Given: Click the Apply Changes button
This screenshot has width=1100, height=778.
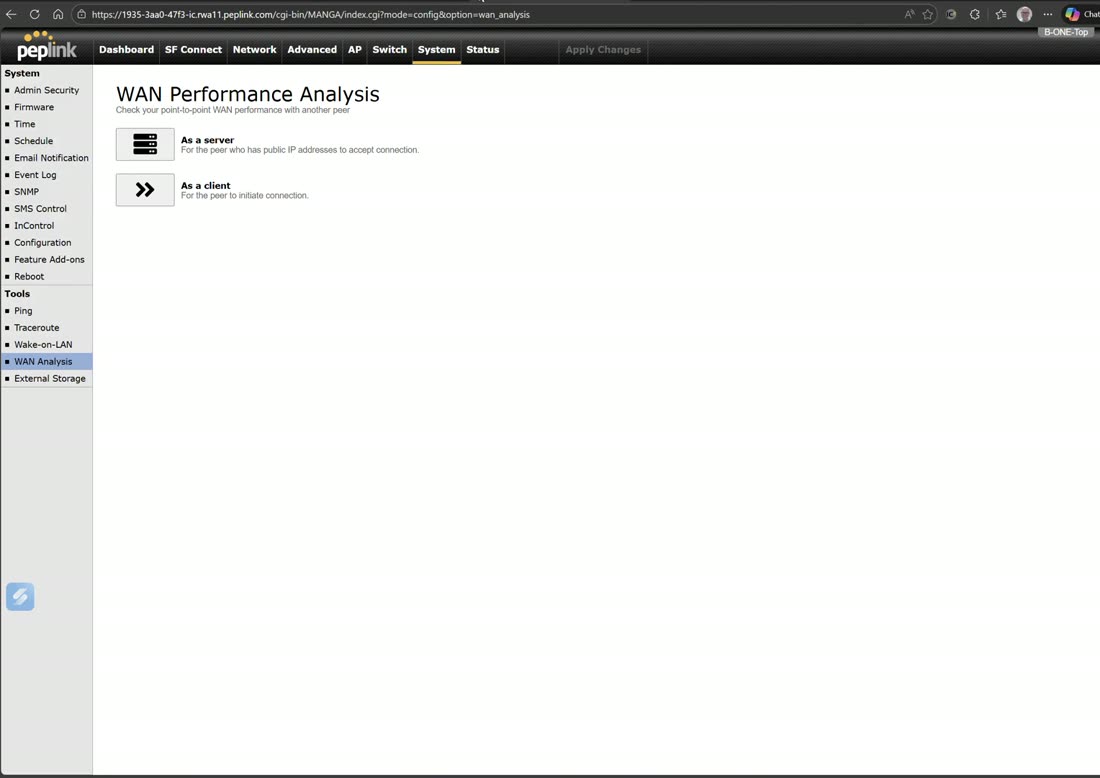Looking at the screenshot, I should tap(603, 50).
